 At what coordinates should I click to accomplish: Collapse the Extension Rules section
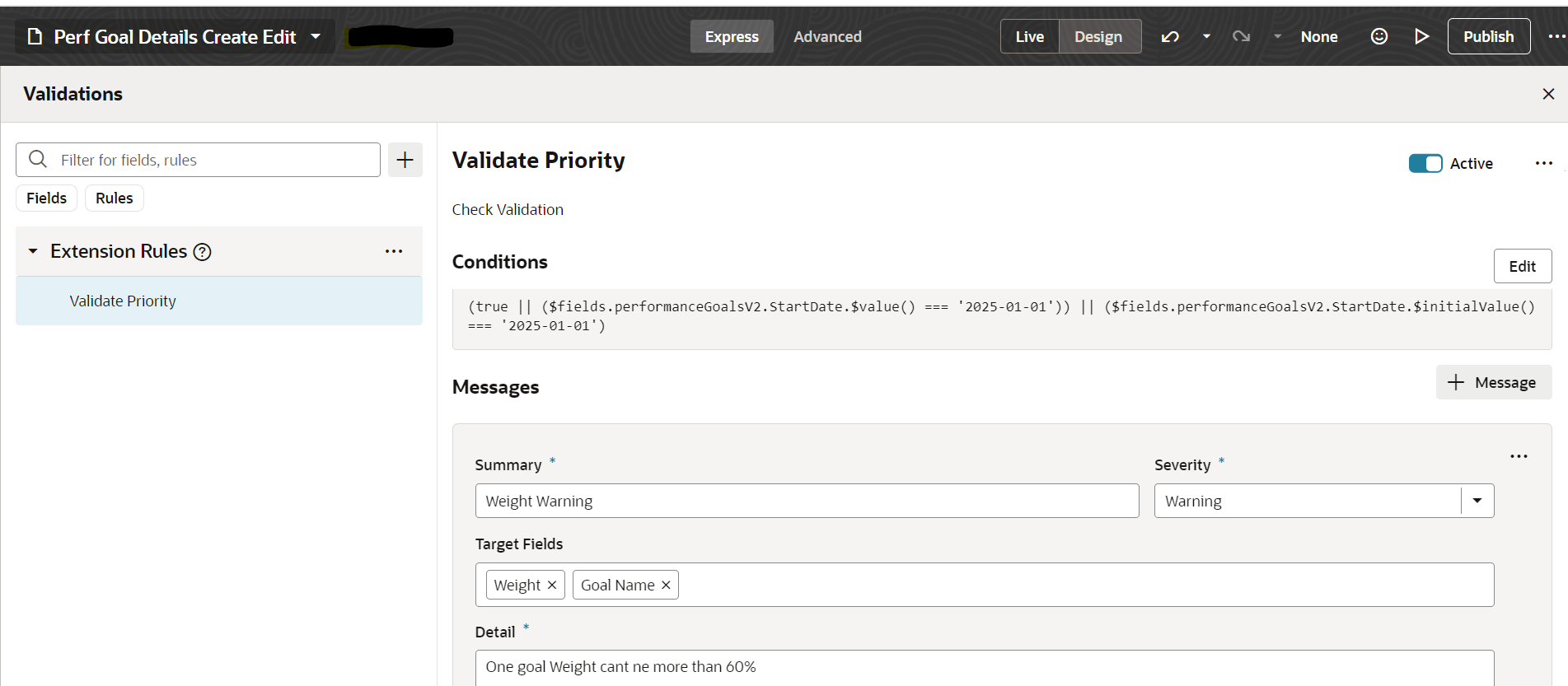(x=33, y=251)
